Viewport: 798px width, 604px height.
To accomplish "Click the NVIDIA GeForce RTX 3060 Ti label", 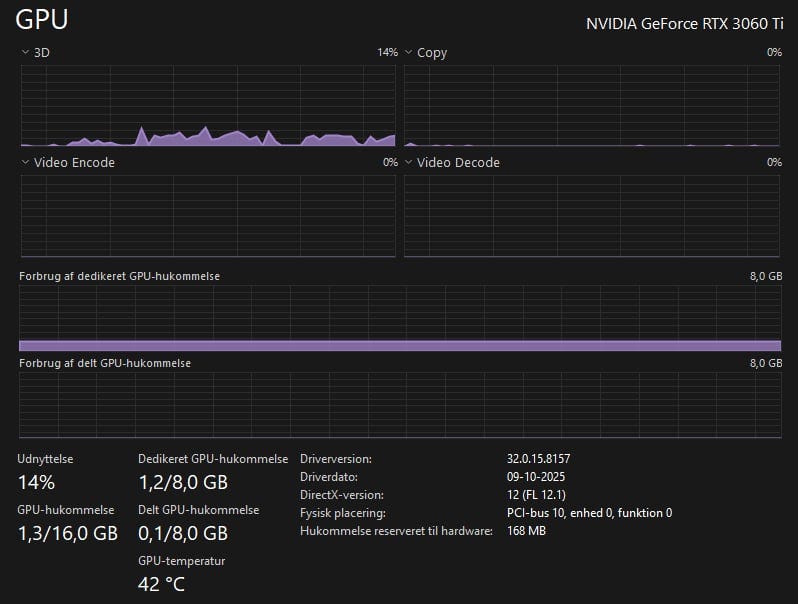I will click(x=684, y=23).
